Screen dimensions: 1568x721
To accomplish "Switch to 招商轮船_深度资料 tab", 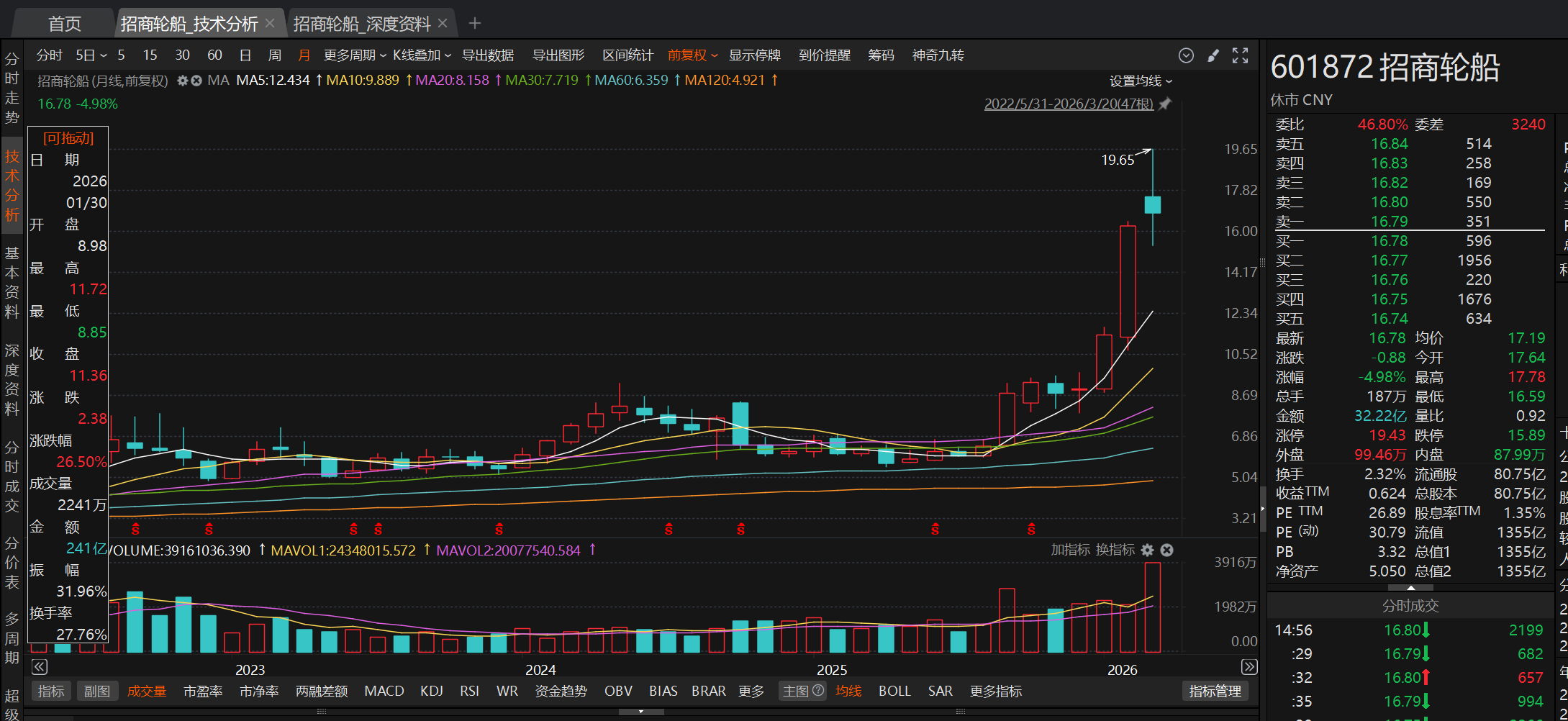I will 362,24.
